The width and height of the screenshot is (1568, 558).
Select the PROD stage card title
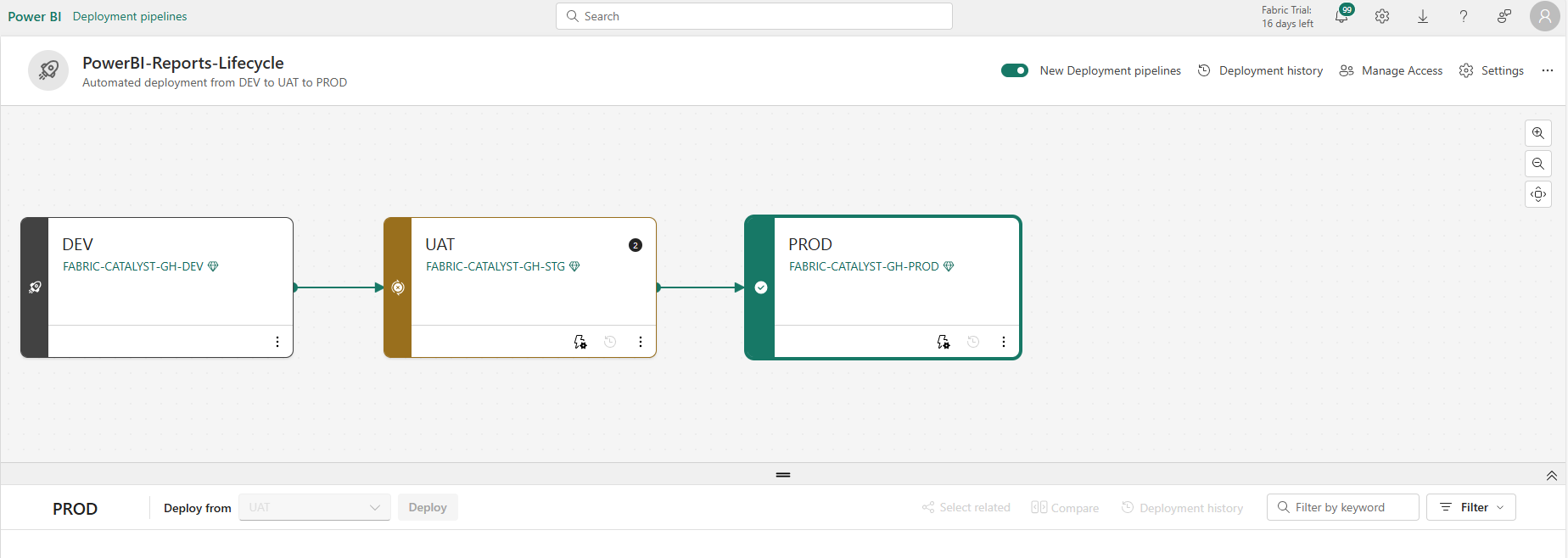coord(810,244)
